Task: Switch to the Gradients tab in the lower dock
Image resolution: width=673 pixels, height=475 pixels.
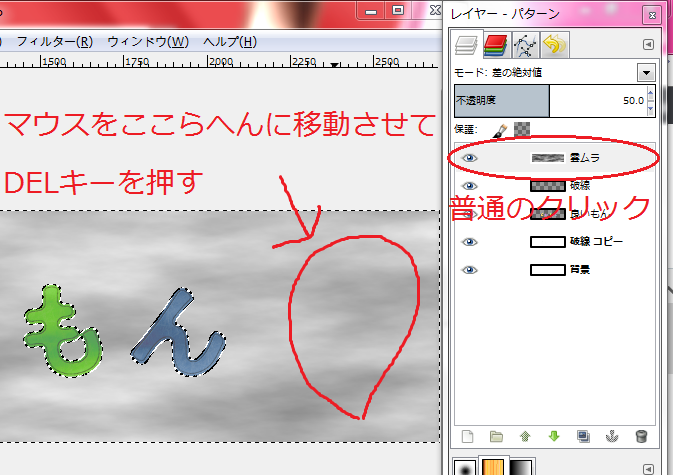Action: [x=522, y=467]
